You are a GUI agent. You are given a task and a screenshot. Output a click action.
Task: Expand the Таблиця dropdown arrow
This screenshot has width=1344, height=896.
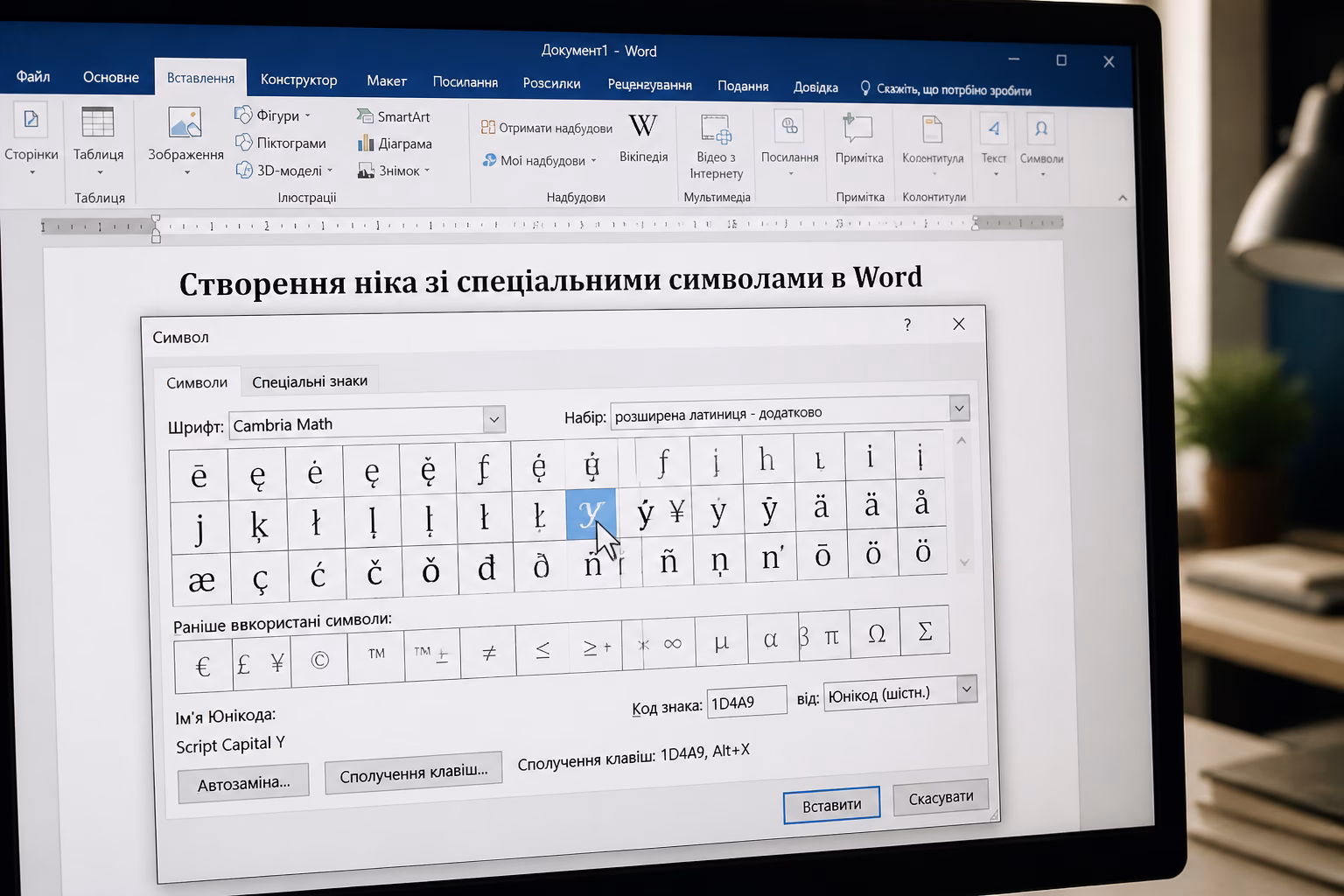pos(99,172)
